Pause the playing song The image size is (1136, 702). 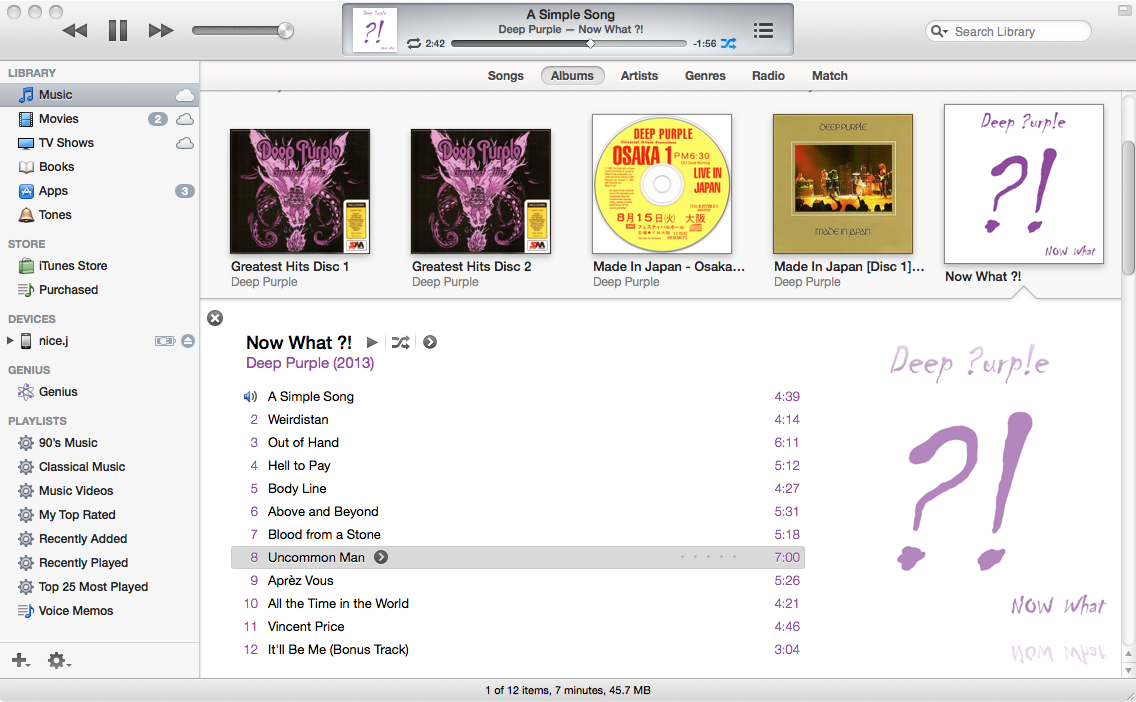click(x=117, y=30)
